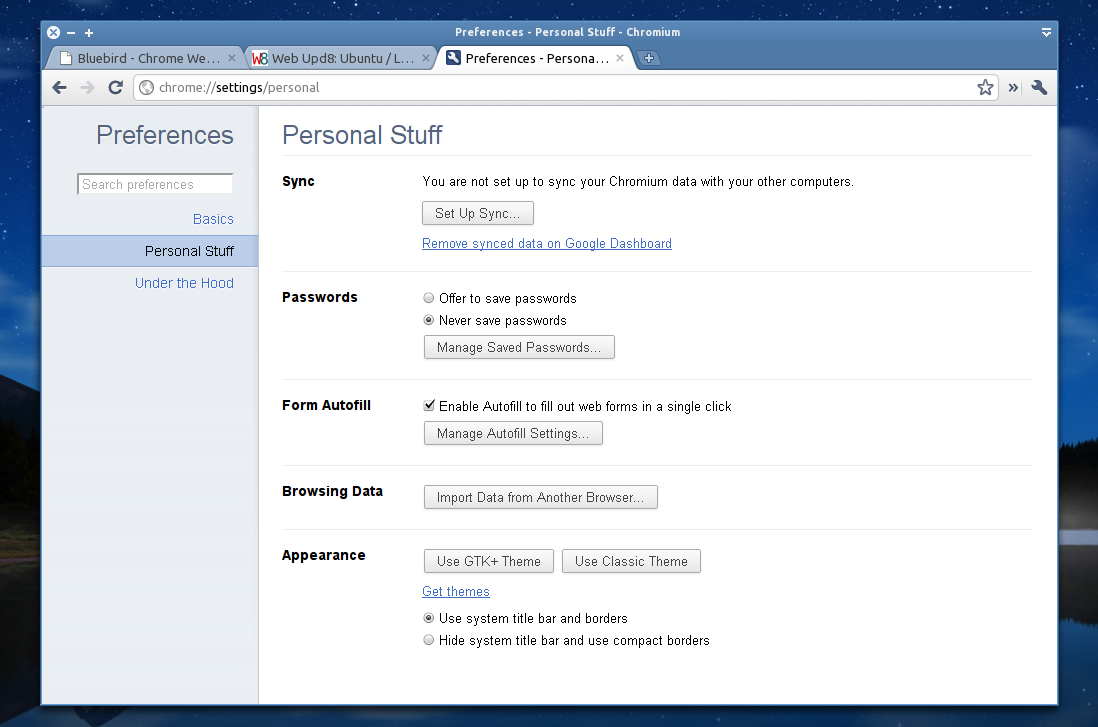Click the Browsing Data section label
This screenshot has height=727, width=1098.
click(x=332, y=492)
